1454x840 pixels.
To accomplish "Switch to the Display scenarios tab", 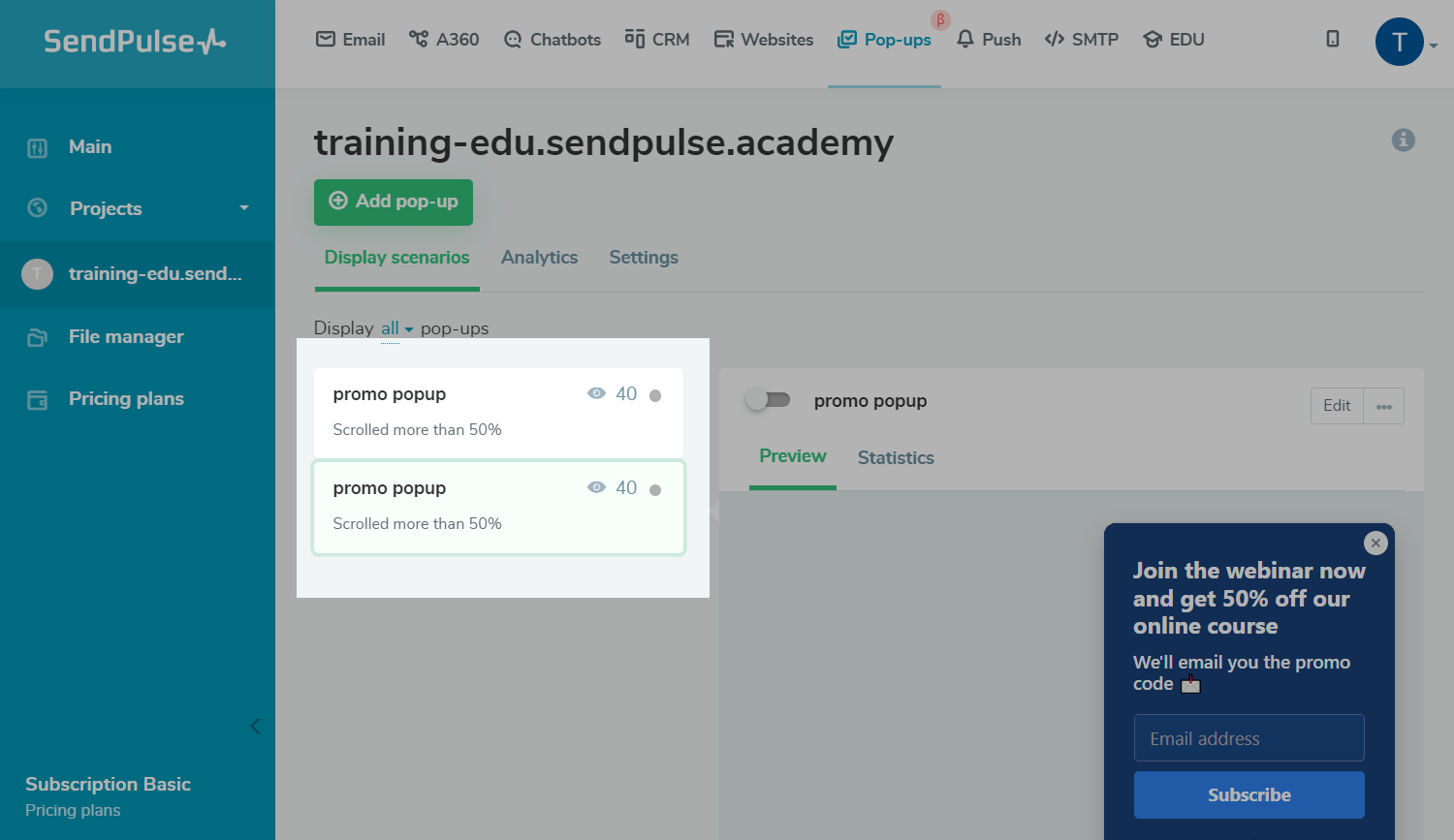I will pos(396,258).
